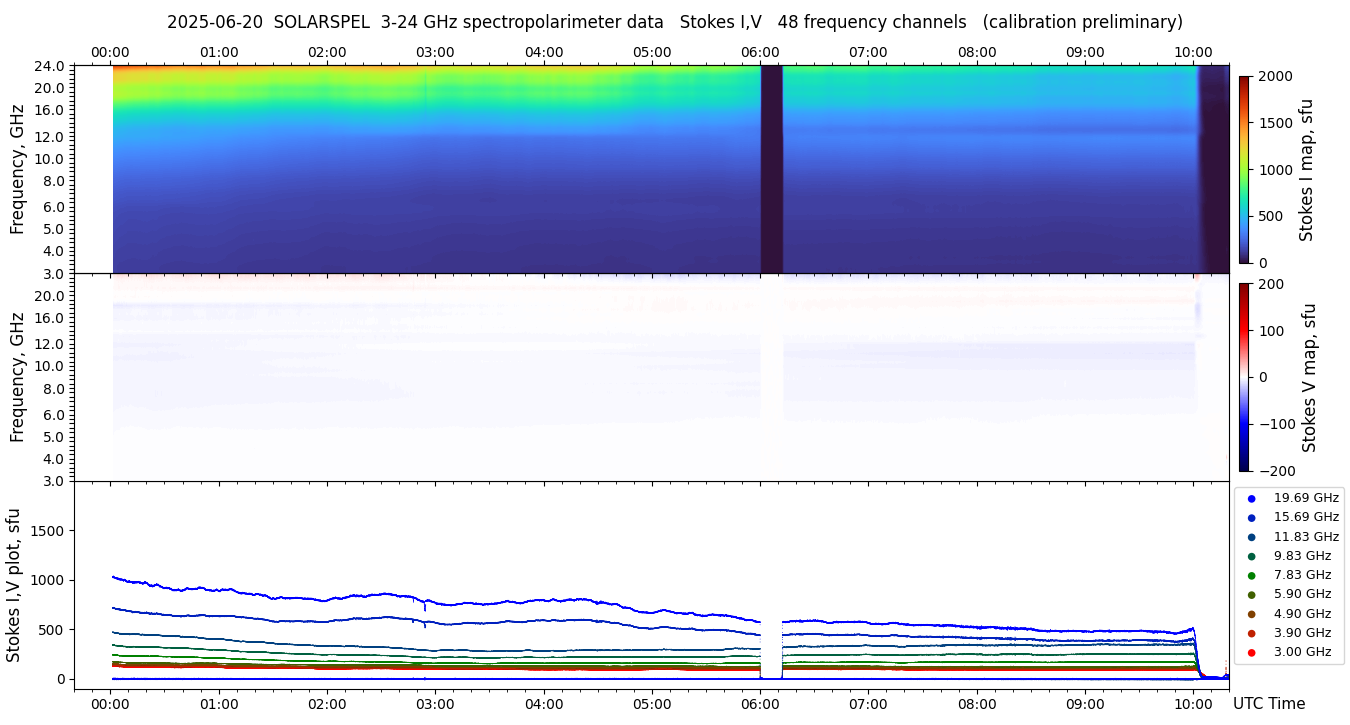Screen dimensions: 1350x725
Task: Click the 03:00 tick on top time axis
Action: click(x=435, y=62)
